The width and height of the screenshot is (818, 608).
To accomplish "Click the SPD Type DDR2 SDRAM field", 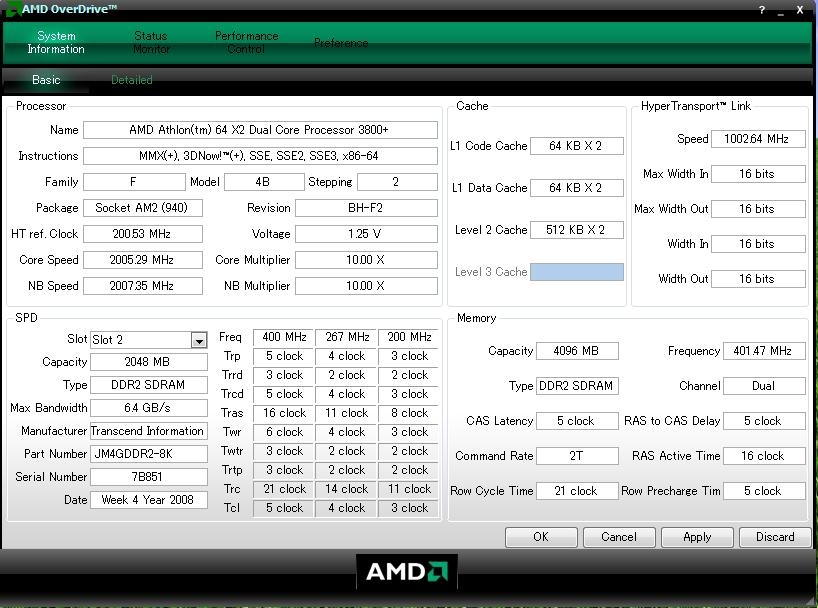I will pyautogui.click(x=149, y=385).
